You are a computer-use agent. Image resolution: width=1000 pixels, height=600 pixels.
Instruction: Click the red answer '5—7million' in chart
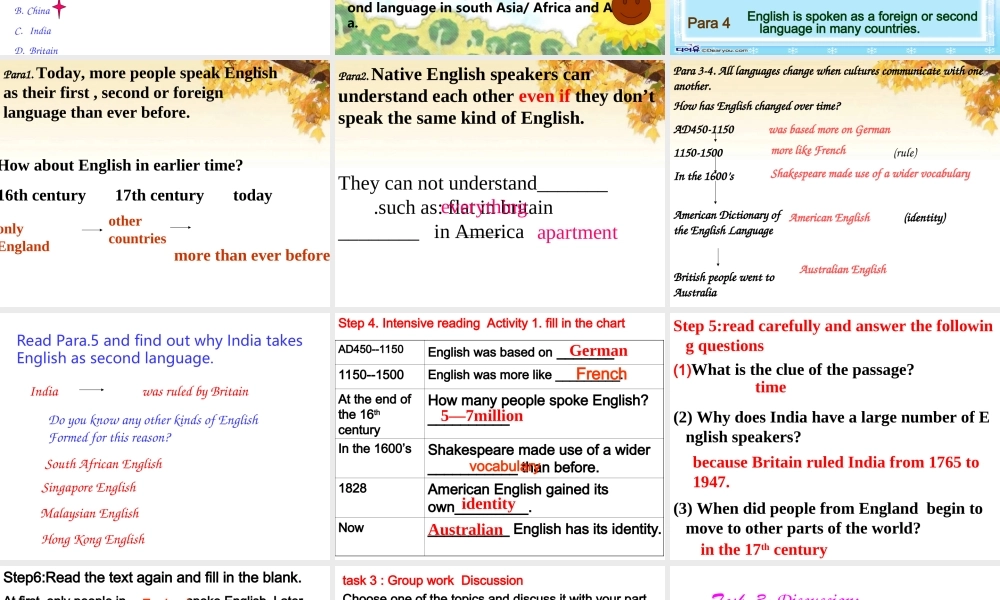[482, 416]
